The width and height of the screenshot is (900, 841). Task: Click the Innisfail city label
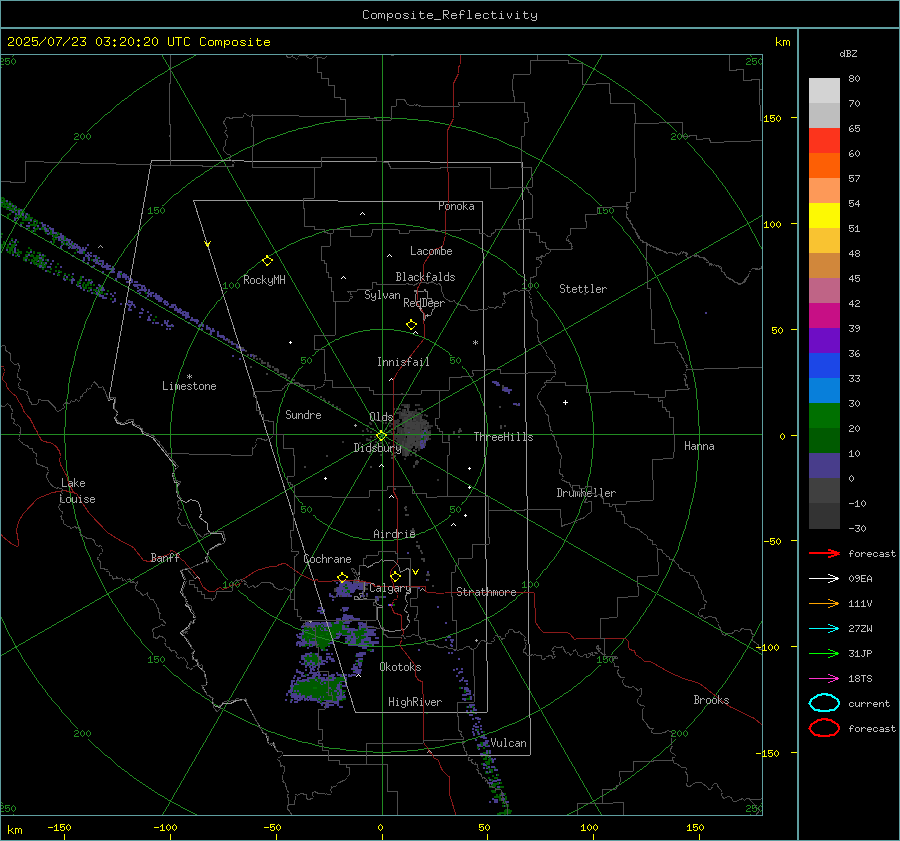(x=403, y=362)
